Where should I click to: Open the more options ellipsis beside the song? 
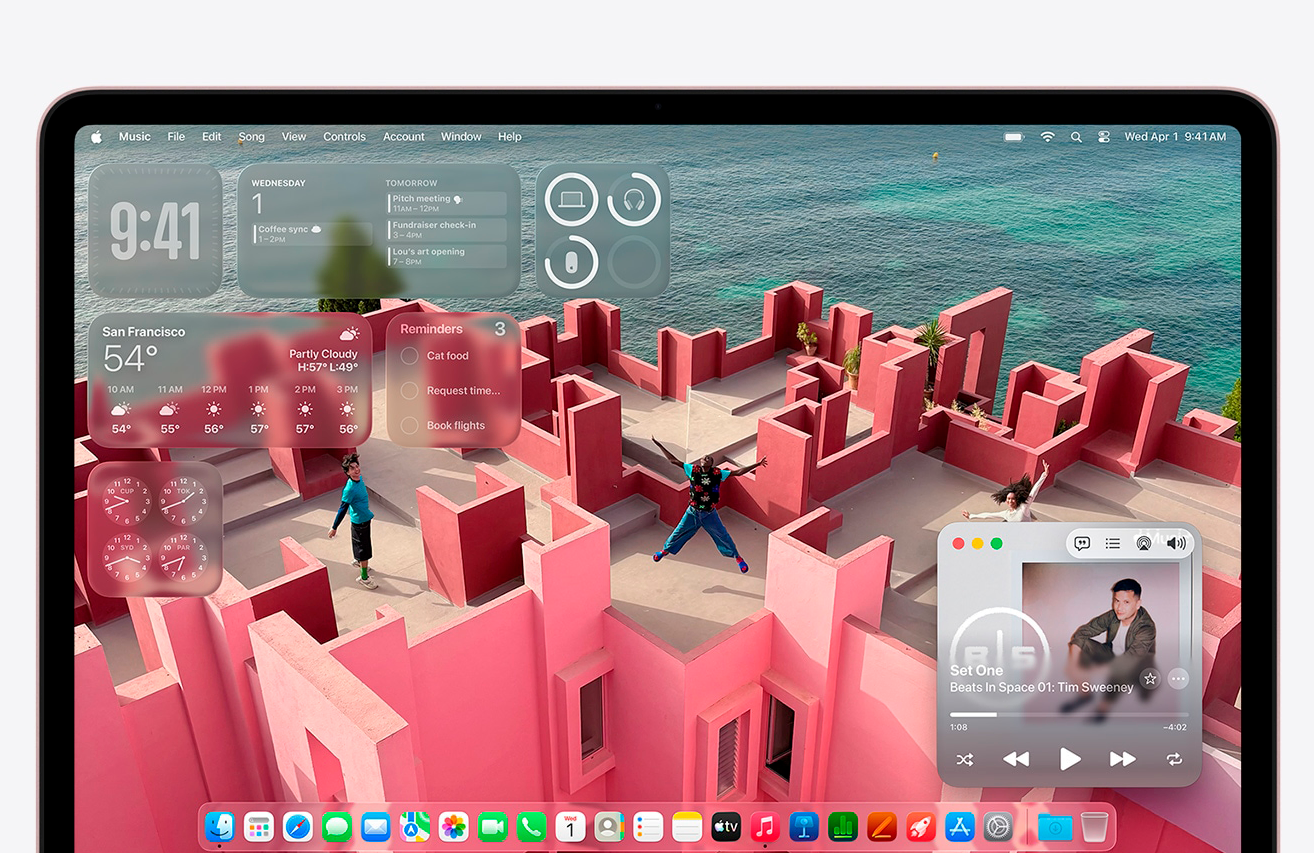point(1178,679)
